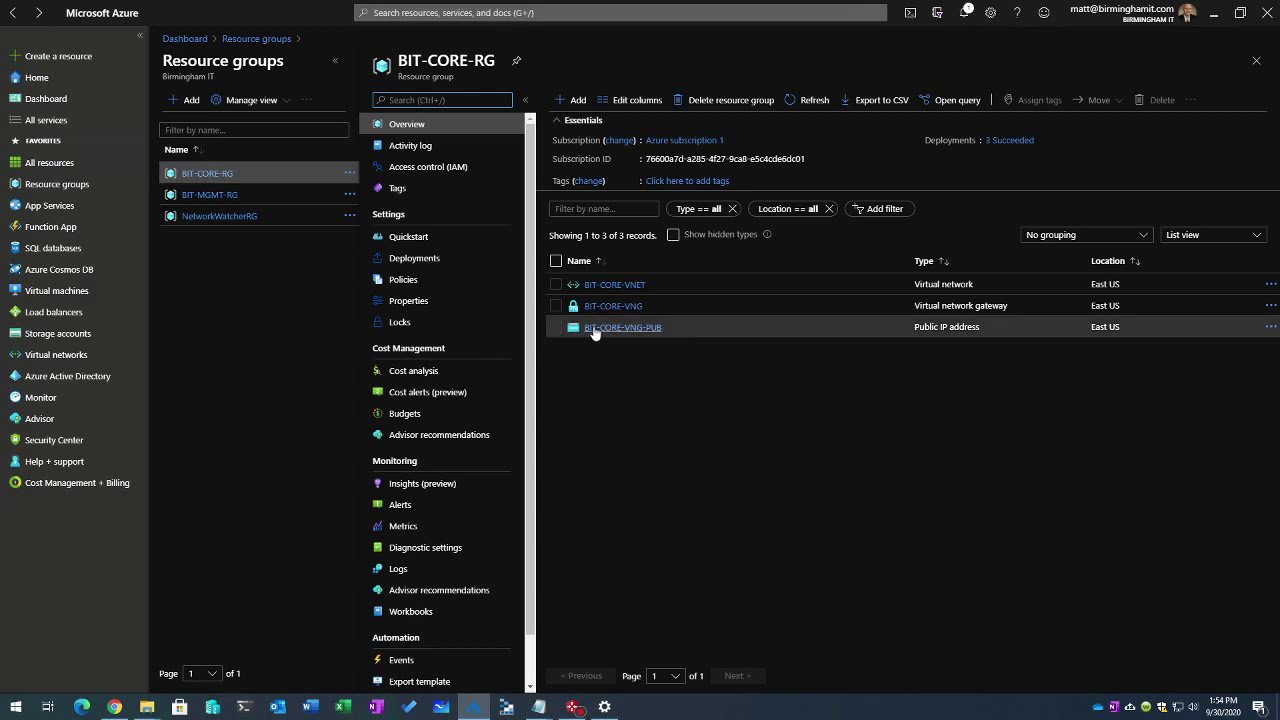The height and width of the screenshot is (720, 1280).
Task: Select all resources with the header checkbox
Action: pyautogui.click(x=556, y=261)
